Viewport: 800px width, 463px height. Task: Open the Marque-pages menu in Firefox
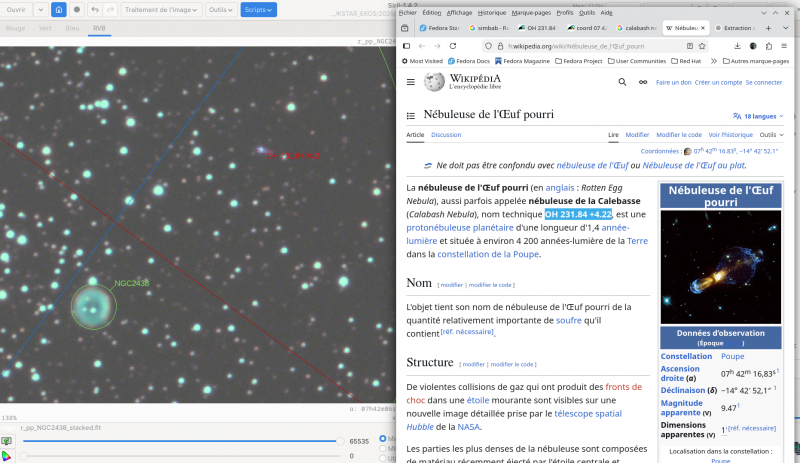pos(528,12)
